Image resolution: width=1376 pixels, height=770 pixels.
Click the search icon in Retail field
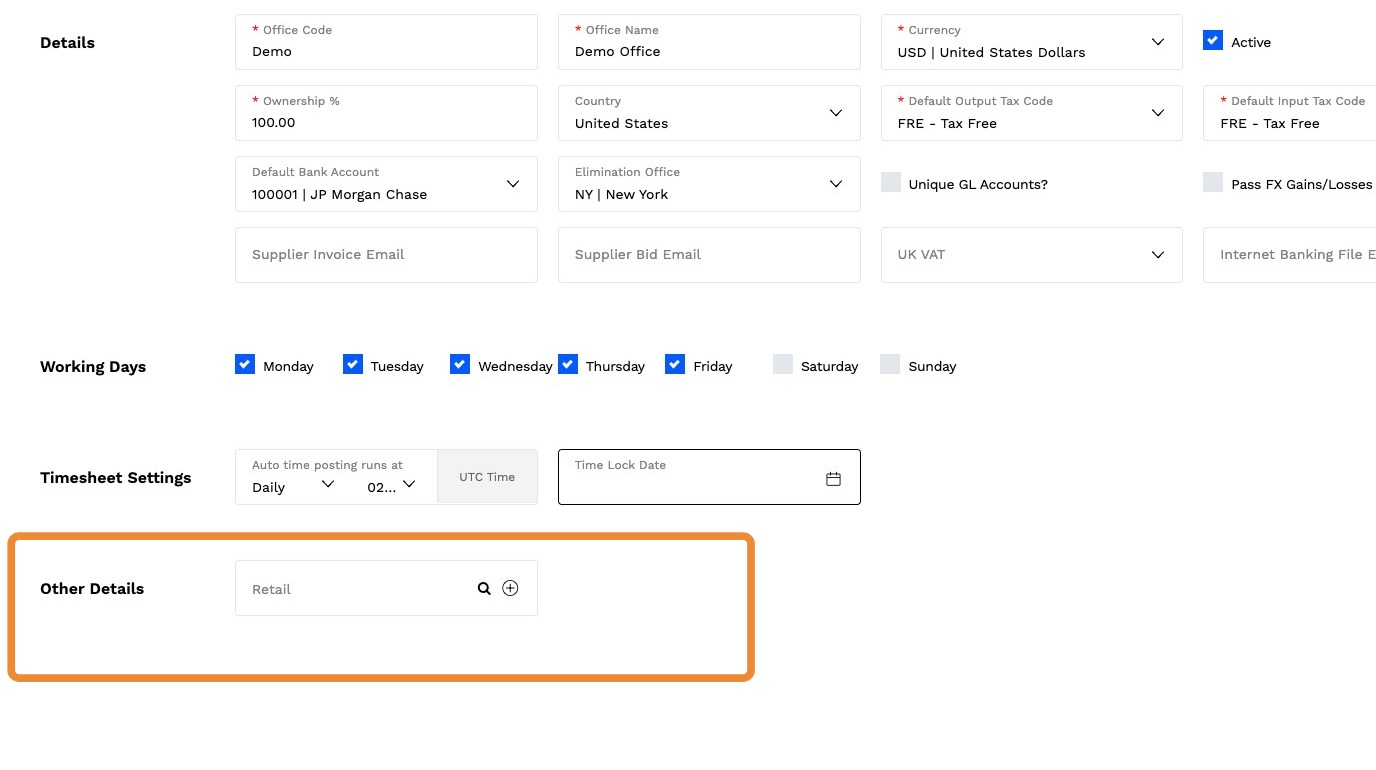484,589
